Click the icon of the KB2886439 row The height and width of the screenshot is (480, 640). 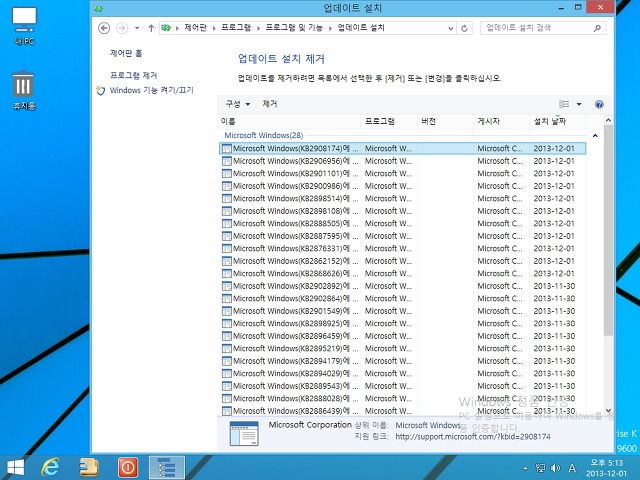click(x=227, y=411)
